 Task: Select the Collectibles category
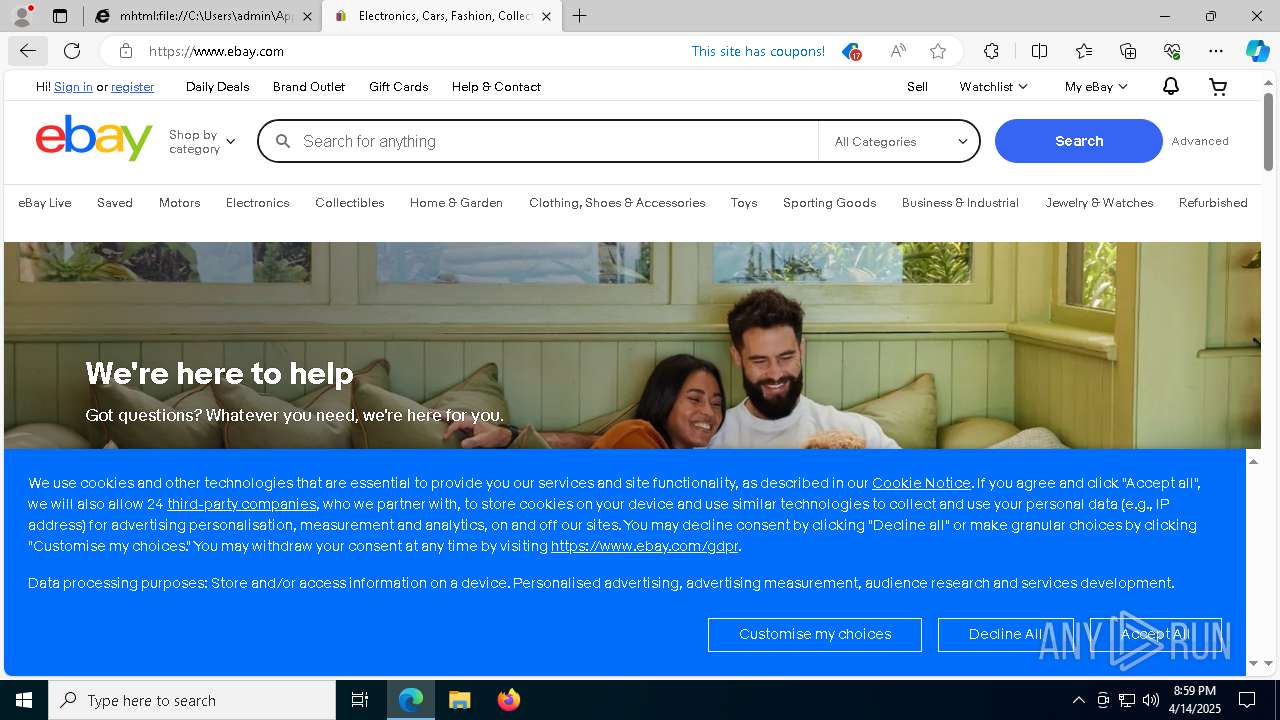tap(350, 203)
